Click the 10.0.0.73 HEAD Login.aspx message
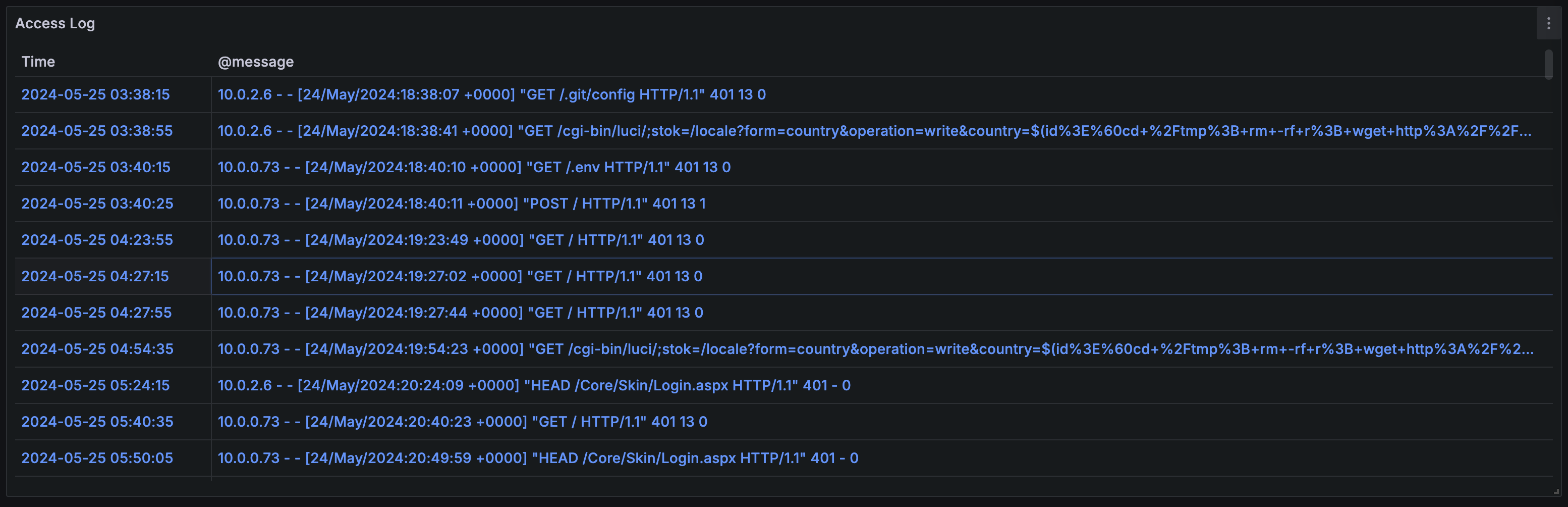The height and width of the screenshot is (507, 1568). [538, 458]
